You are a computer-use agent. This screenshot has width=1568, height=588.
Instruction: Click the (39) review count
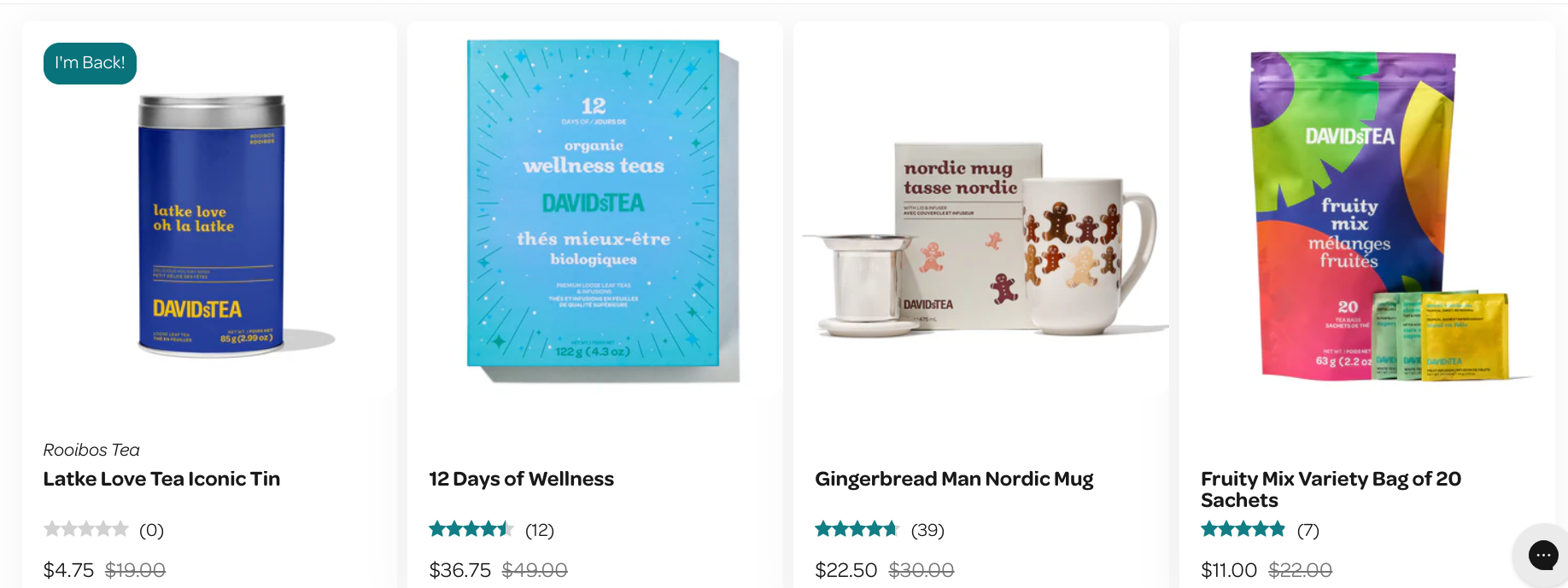pyautogui.click(x=927, y=530)
